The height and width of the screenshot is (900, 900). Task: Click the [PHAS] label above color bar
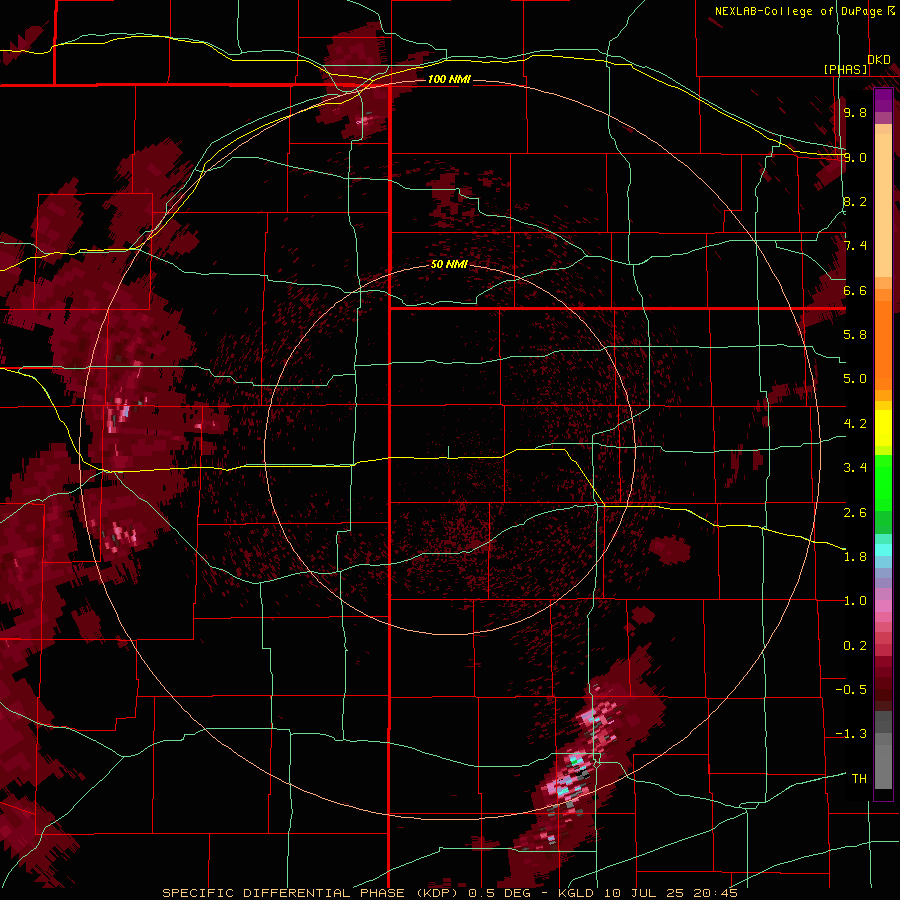845,69
